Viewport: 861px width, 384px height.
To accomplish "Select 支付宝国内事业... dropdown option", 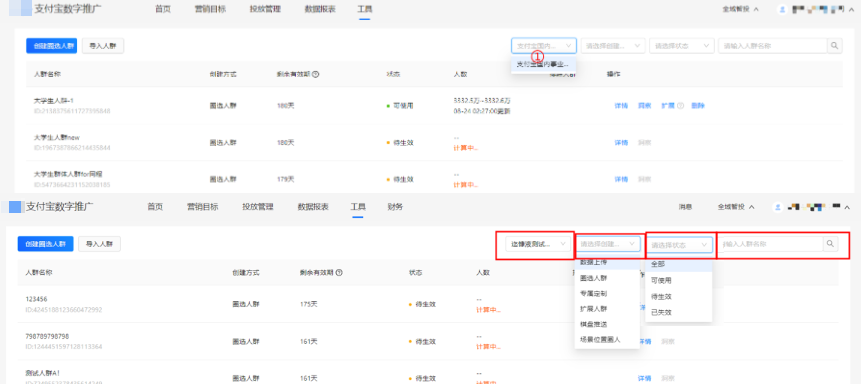I will [544, 64].
